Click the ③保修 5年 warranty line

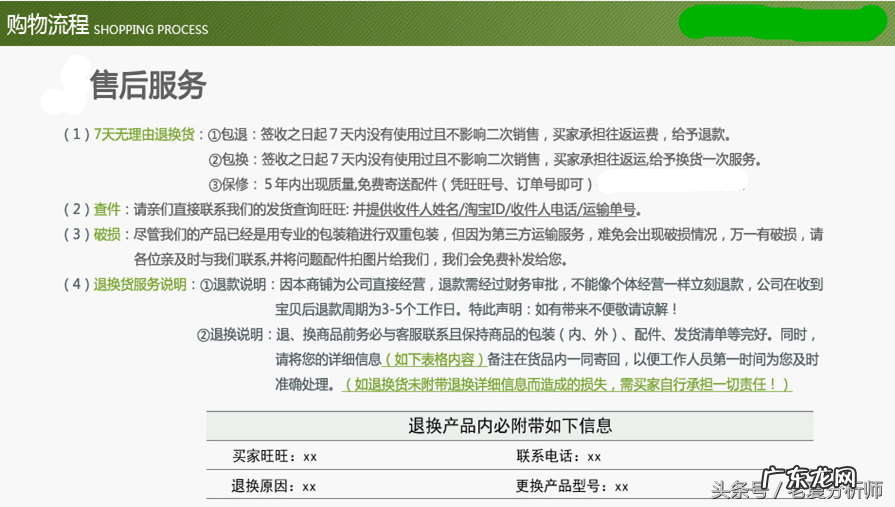pyautogui.click(x=401, y=184)
